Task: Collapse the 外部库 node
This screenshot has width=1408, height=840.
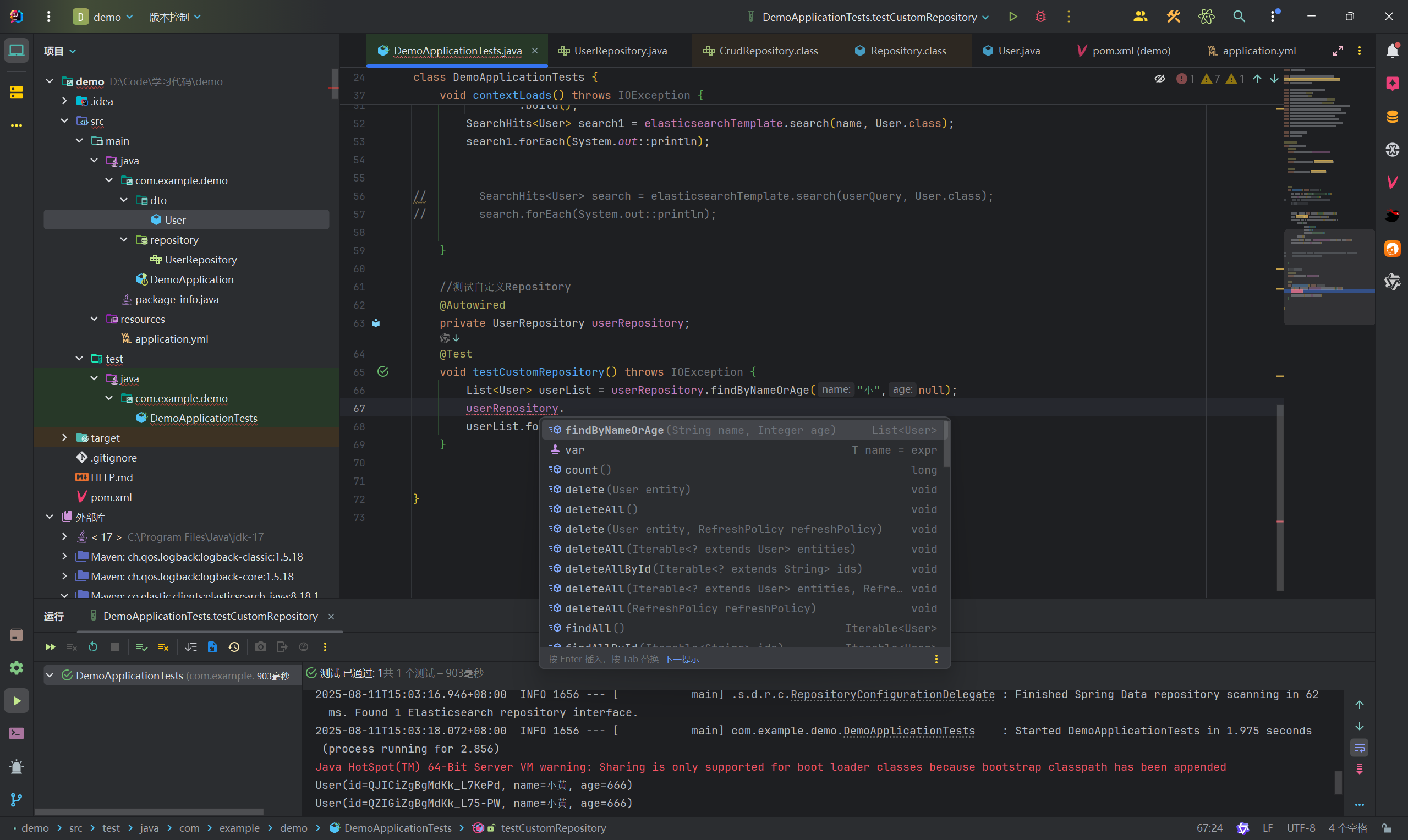Action: coord(50,517)
